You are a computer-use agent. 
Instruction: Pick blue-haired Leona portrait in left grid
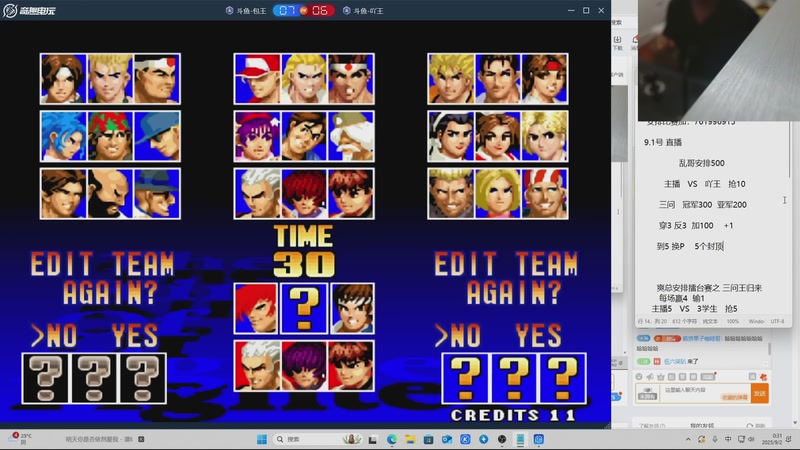tap(63, 136)
